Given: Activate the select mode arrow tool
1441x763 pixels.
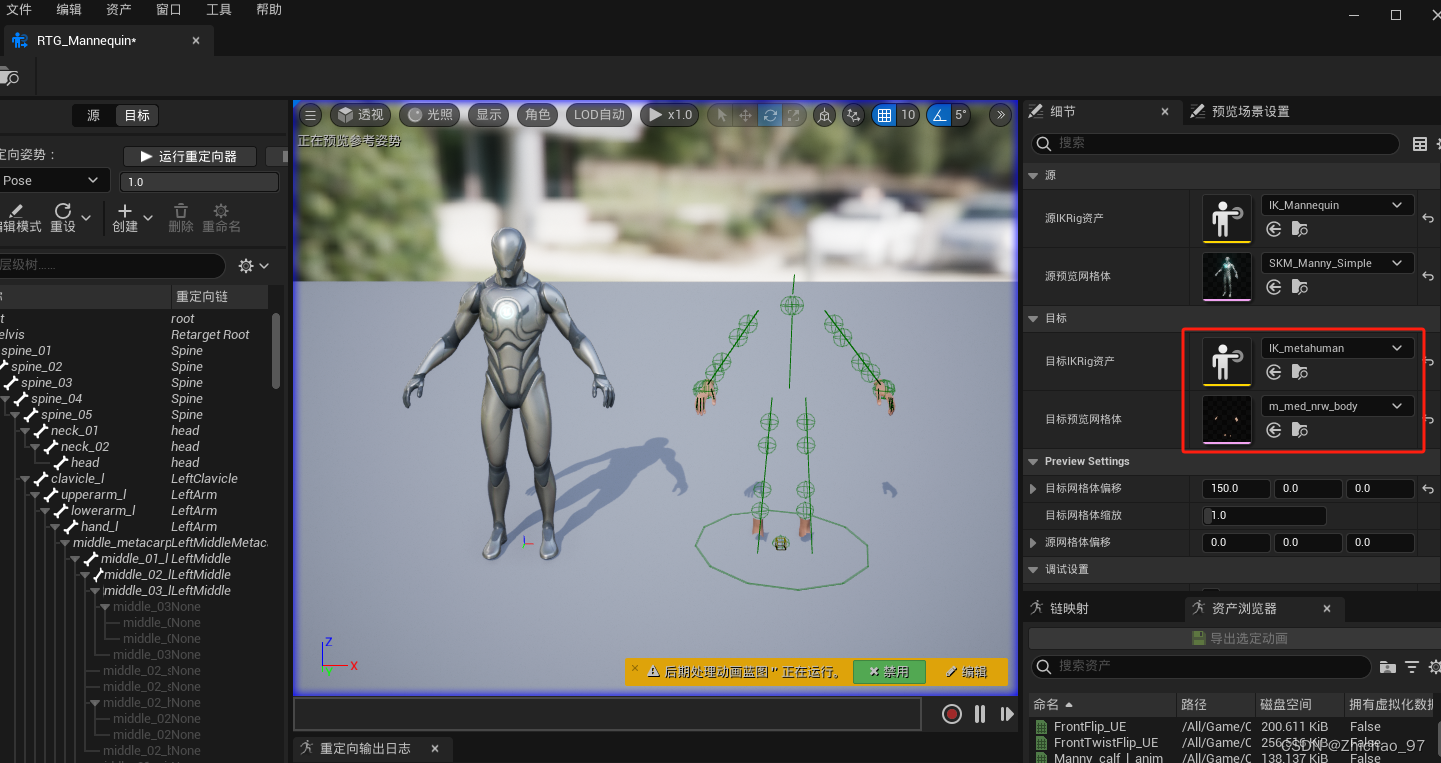Looking at the screenshot, I should tap(720, 115).
